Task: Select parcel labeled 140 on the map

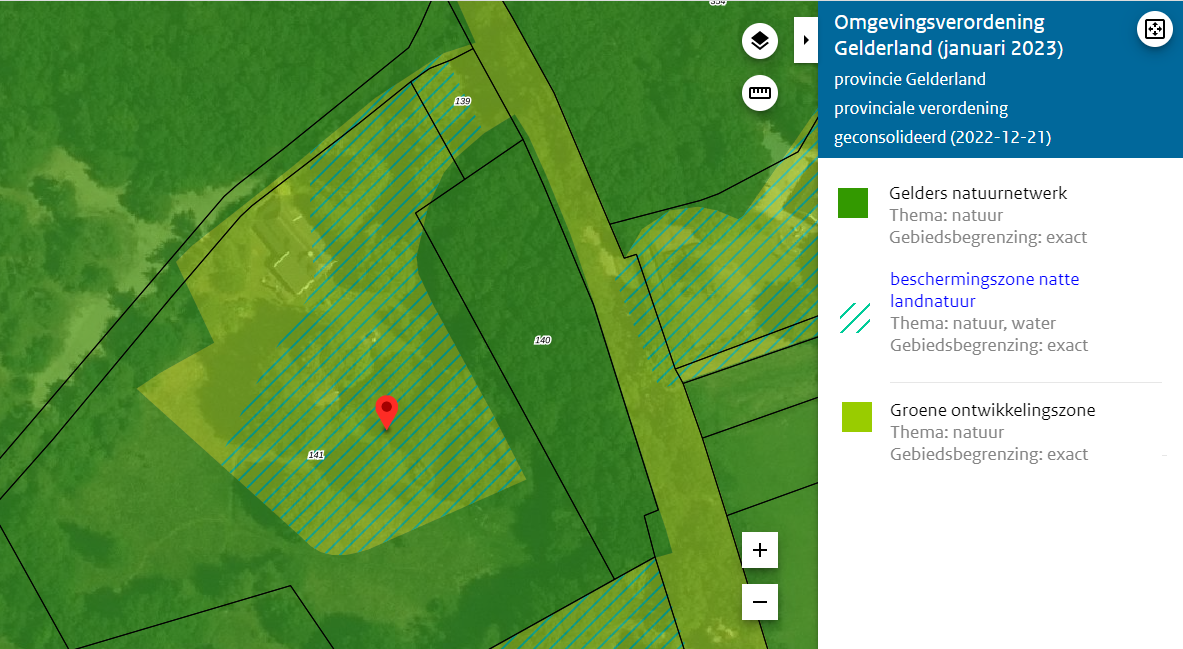Action: (x=541, y=340)
